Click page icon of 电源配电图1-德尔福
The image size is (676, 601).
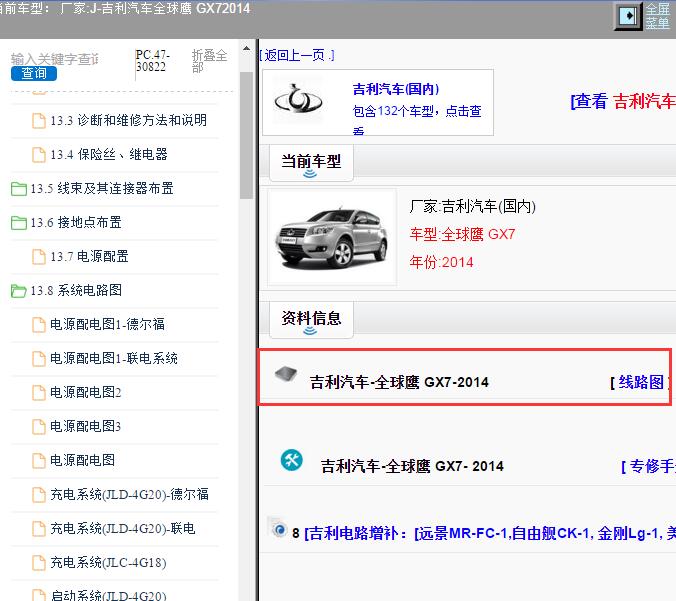[39, 324]
